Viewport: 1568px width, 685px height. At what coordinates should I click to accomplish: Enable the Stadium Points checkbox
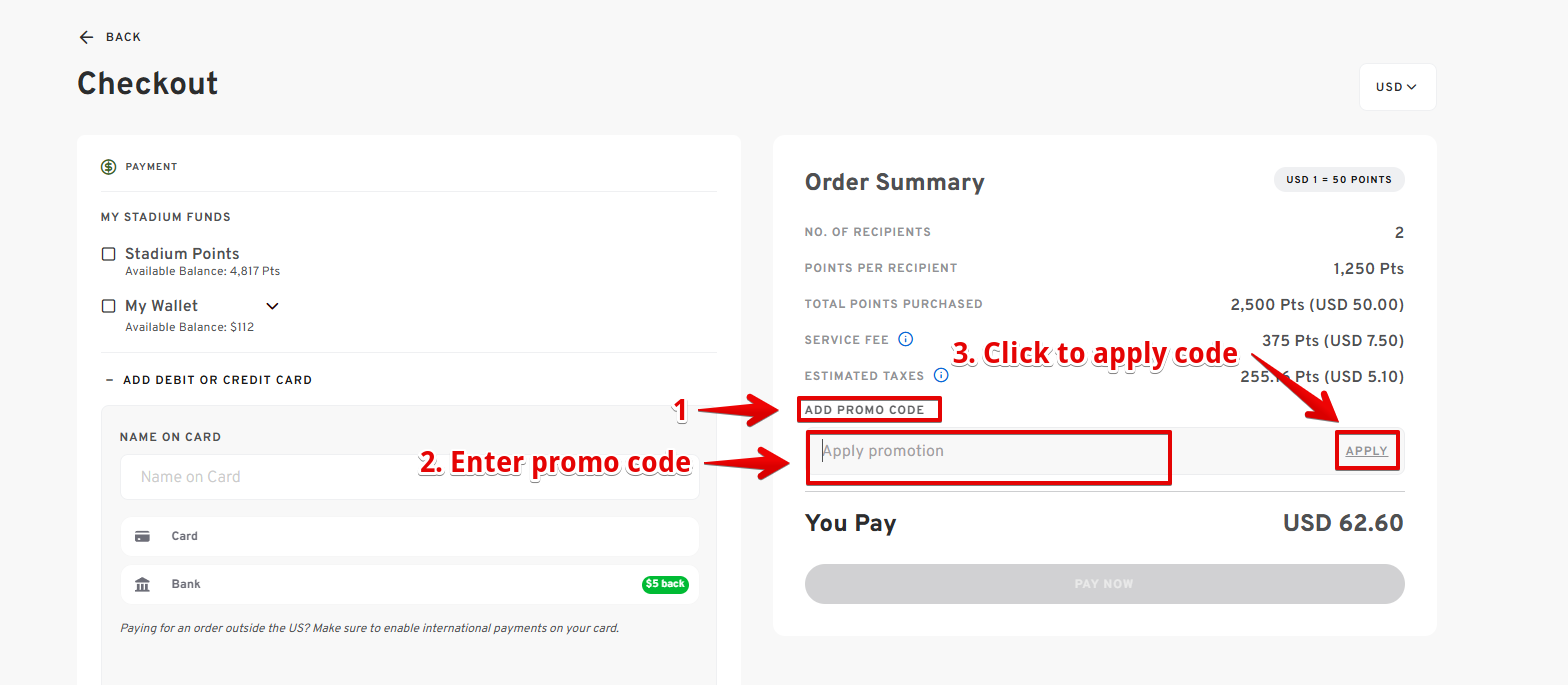pyautogui.click(x=109, y=254)
